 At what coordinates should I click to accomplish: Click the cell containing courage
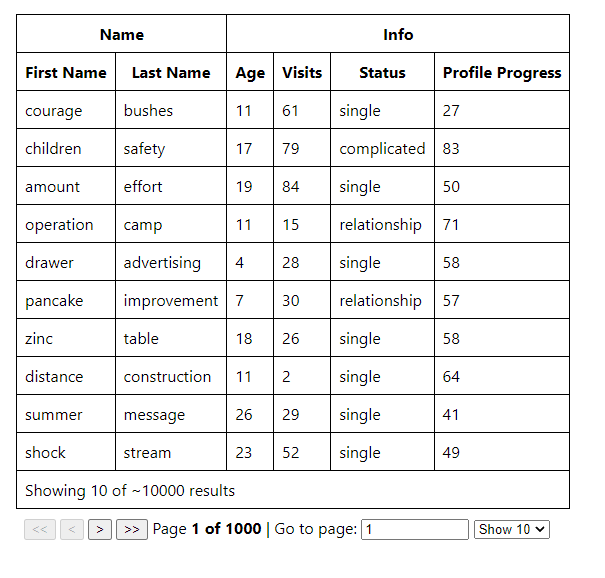click(x=54, y=111)
